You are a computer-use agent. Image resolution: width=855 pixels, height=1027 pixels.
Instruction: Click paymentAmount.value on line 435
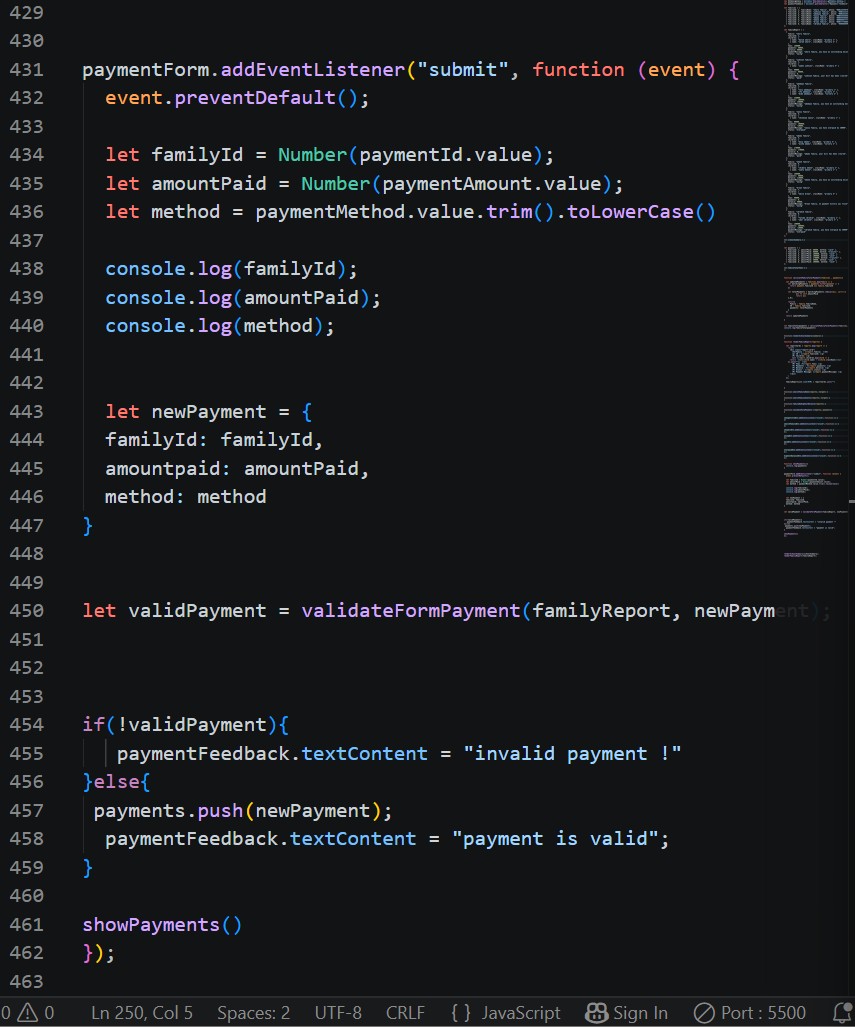[491, 183]
